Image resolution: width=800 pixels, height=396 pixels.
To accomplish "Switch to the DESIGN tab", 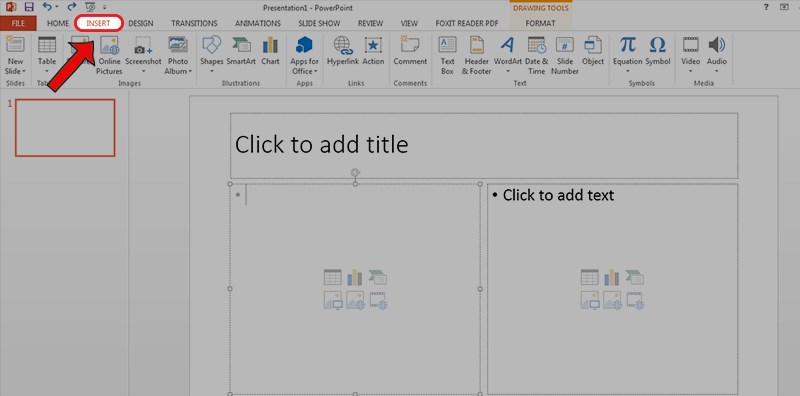I will coord(141,23).
